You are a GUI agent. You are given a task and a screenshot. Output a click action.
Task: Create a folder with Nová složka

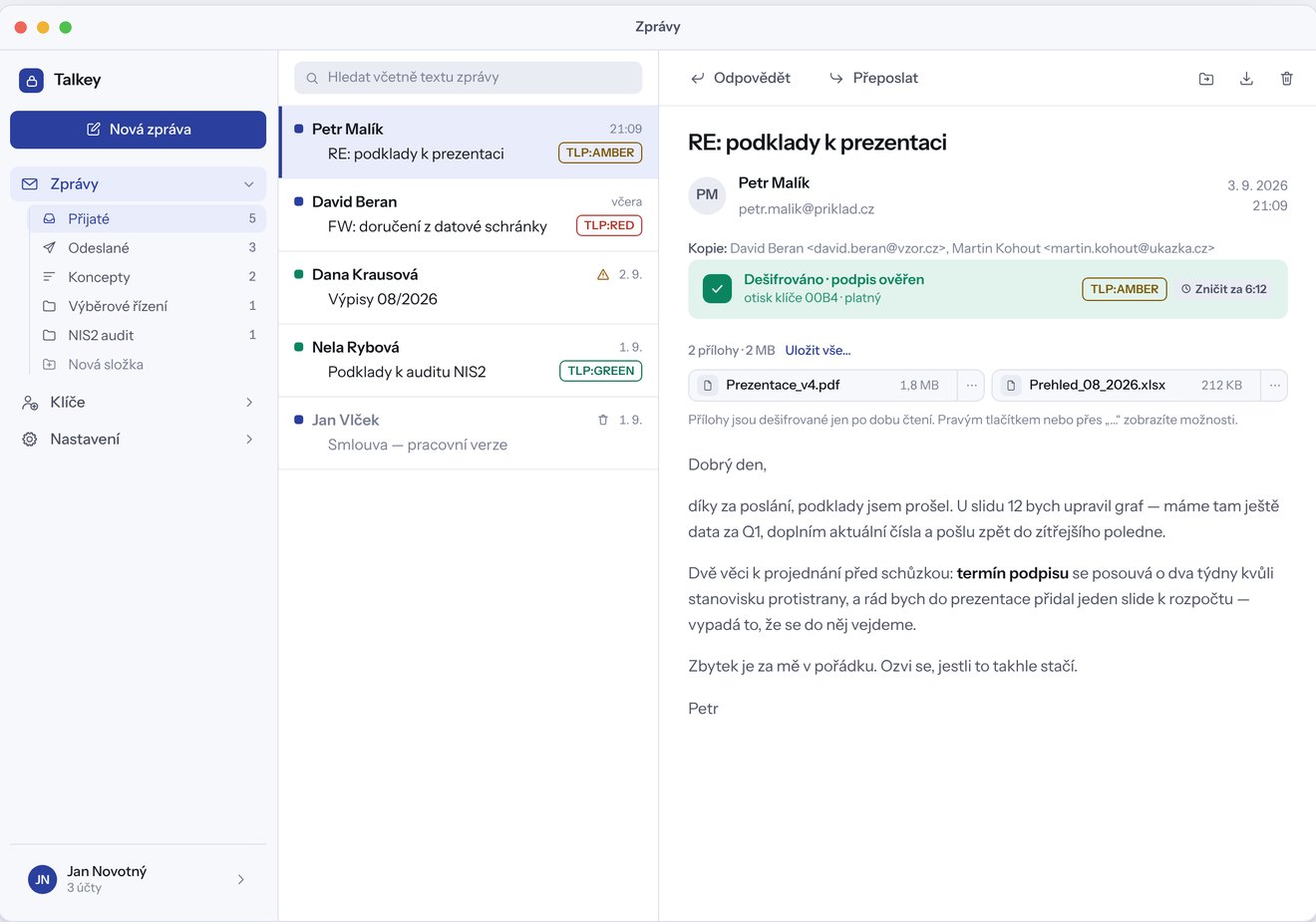[x=148, y=365]
